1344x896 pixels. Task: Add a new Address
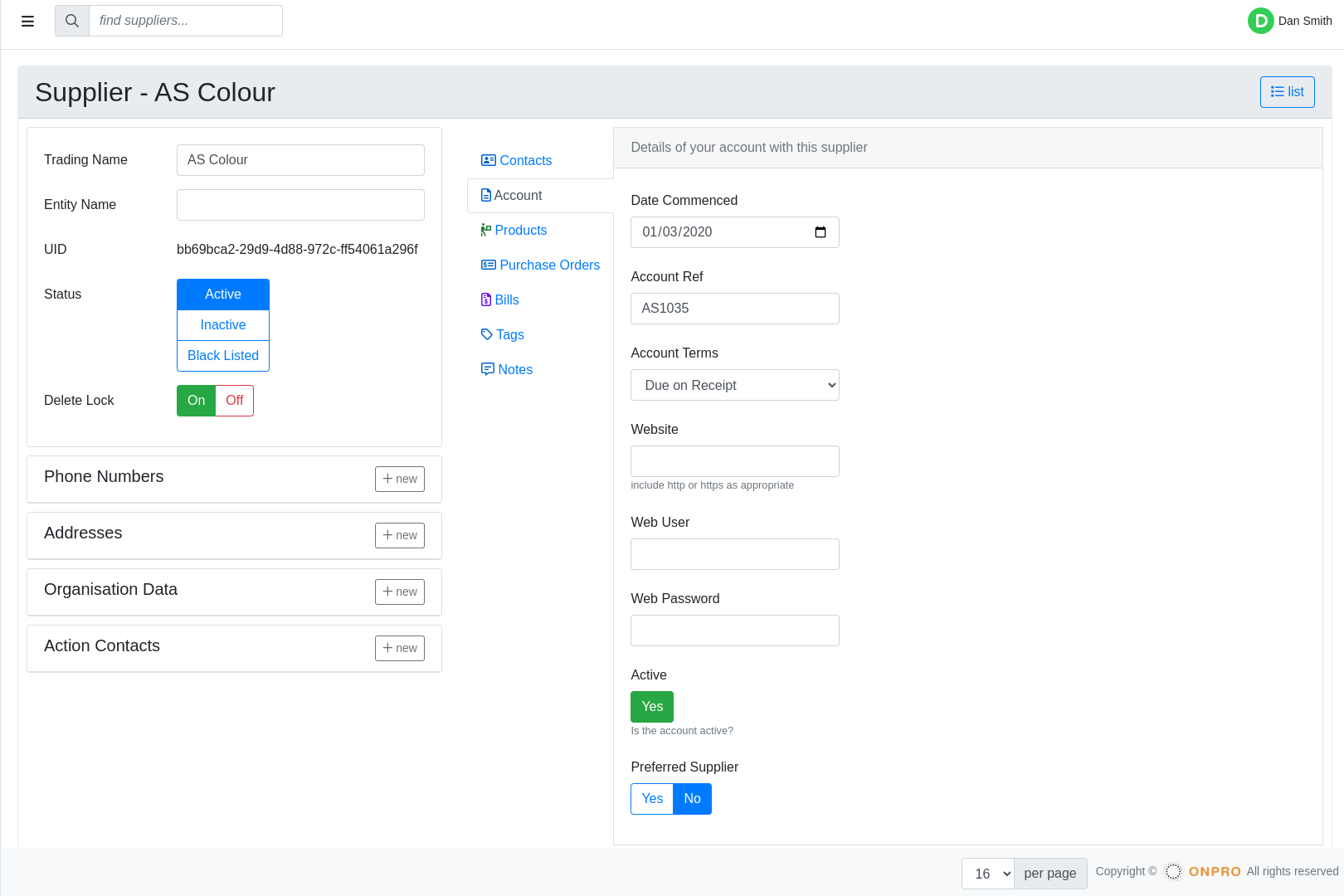400,535
